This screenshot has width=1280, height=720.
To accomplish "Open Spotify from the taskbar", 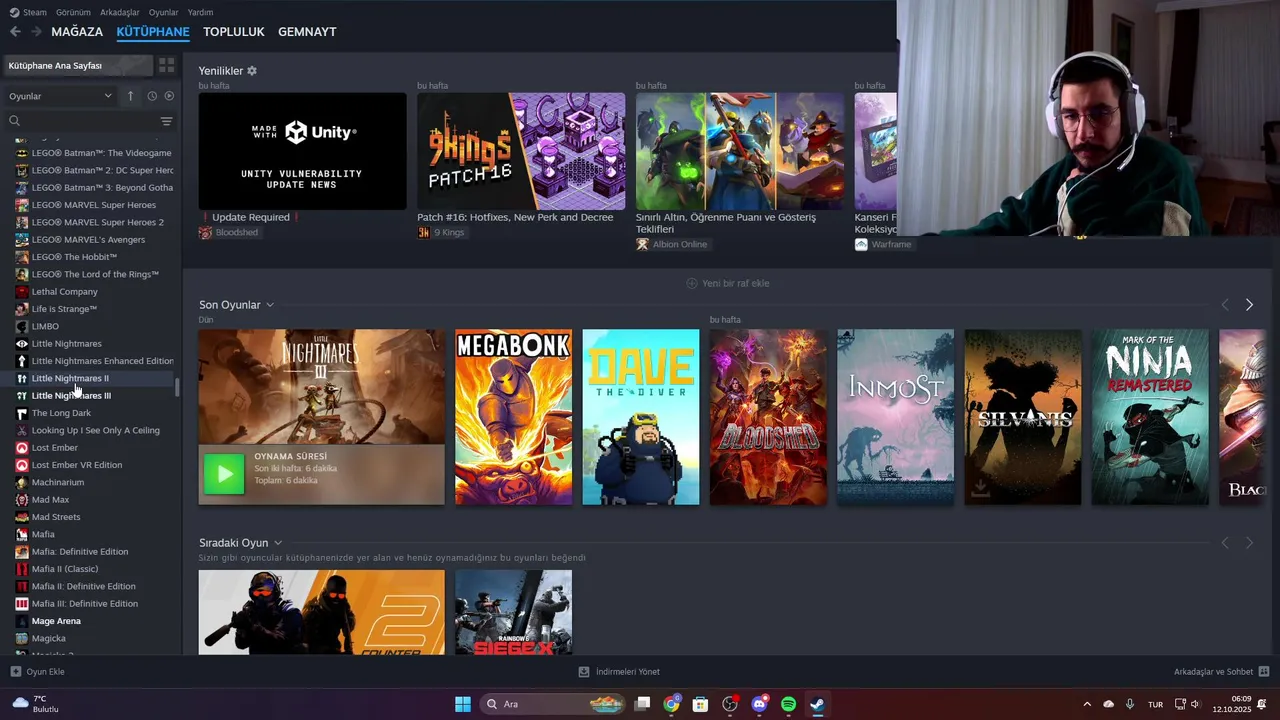I will (788, 704).
